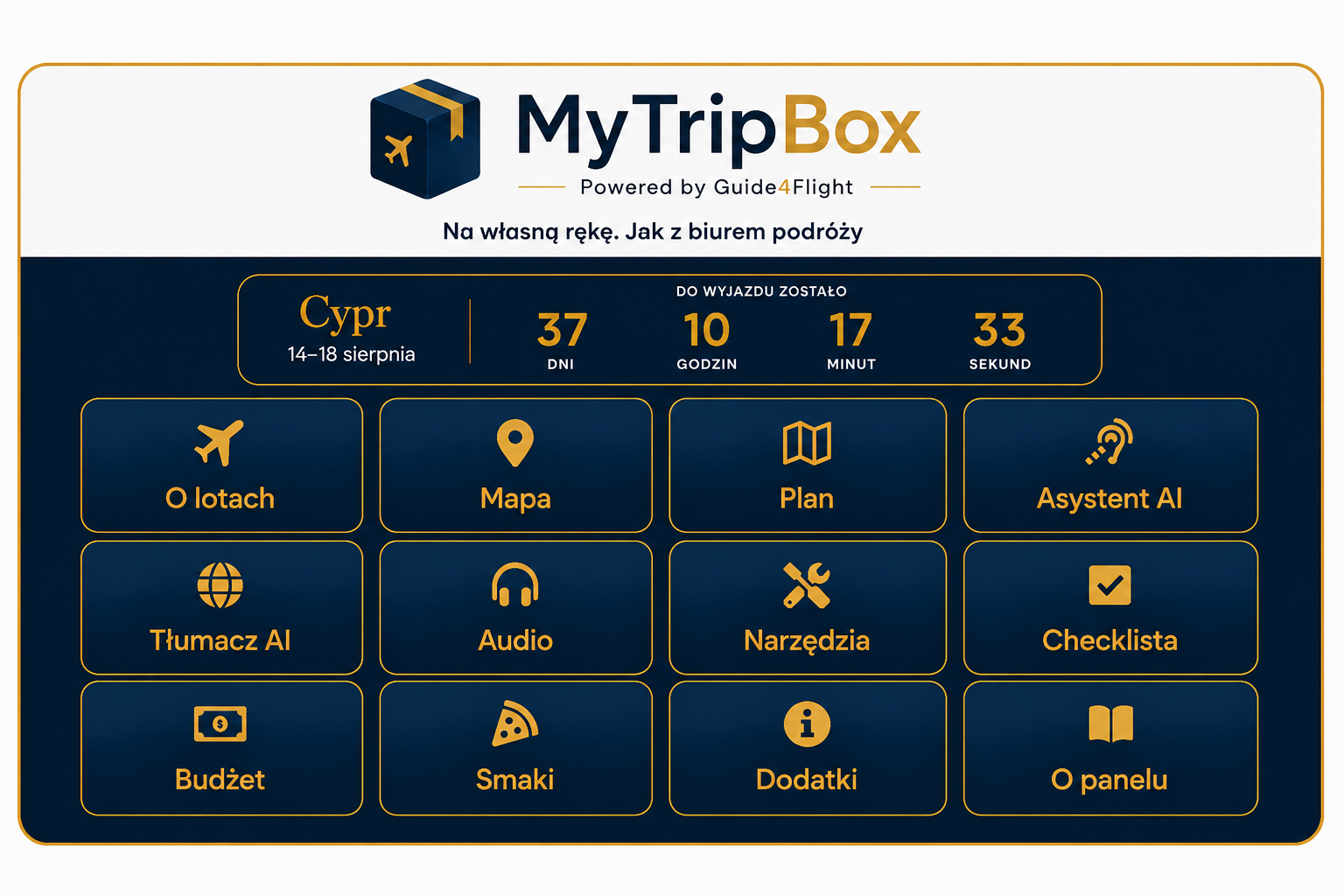Go to the Dodatki label
The height and width of the screenshot is (896, 1344).
(807, 780)
